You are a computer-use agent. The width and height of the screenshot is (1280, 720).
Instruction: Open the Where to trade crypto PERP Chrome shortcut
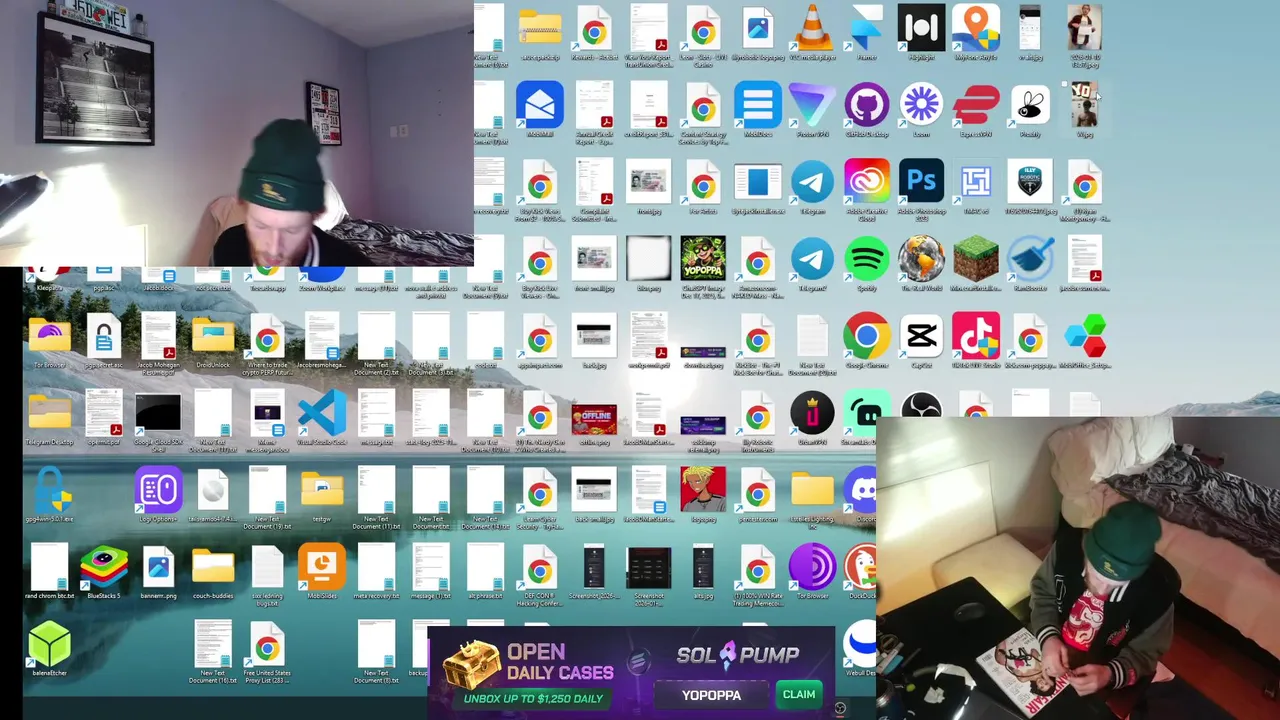pos(267,337)
